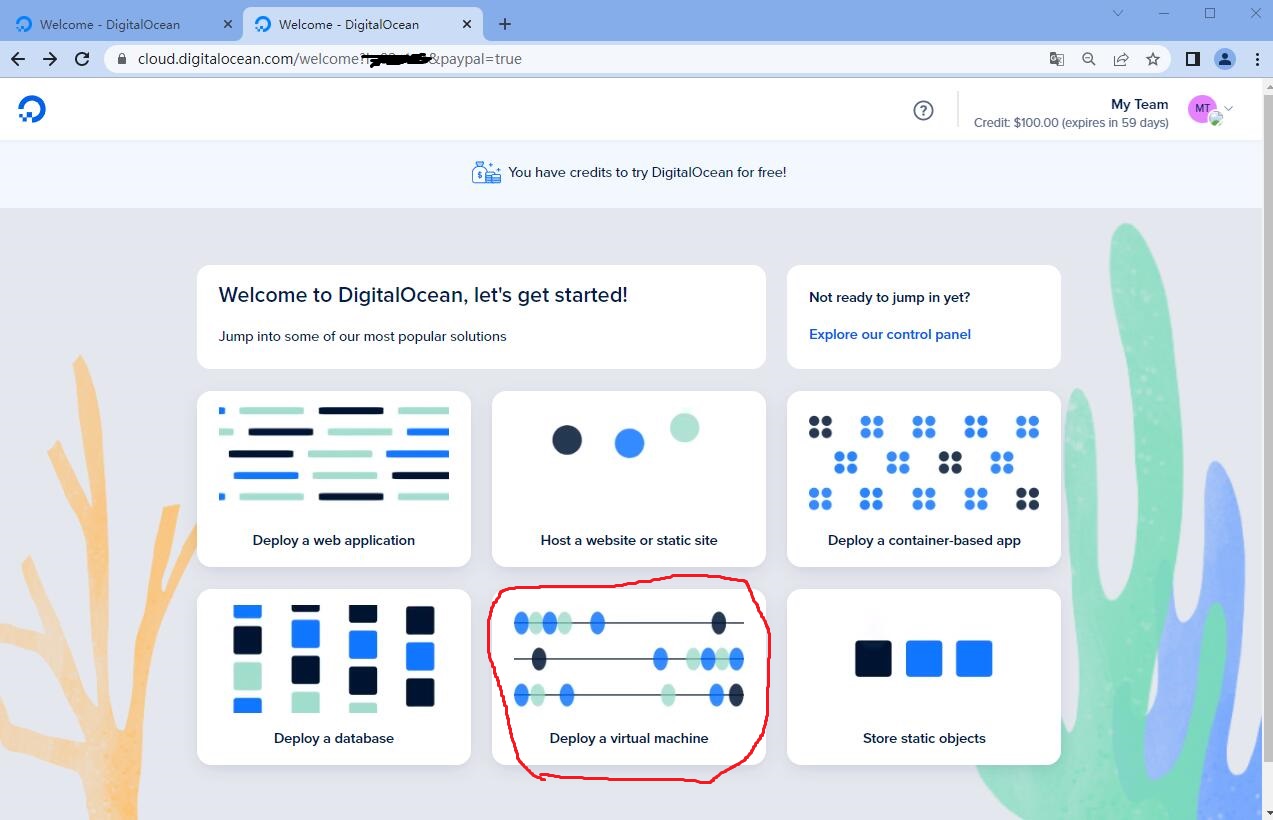Select the Store static objects card

(924, 677)
